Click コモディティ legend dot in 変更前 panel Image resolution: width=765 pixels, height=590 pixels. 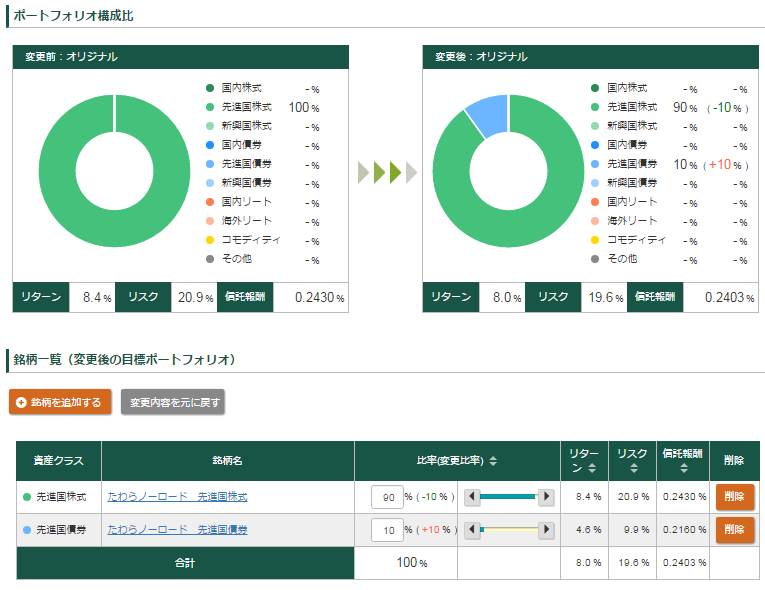coord(210,240)
